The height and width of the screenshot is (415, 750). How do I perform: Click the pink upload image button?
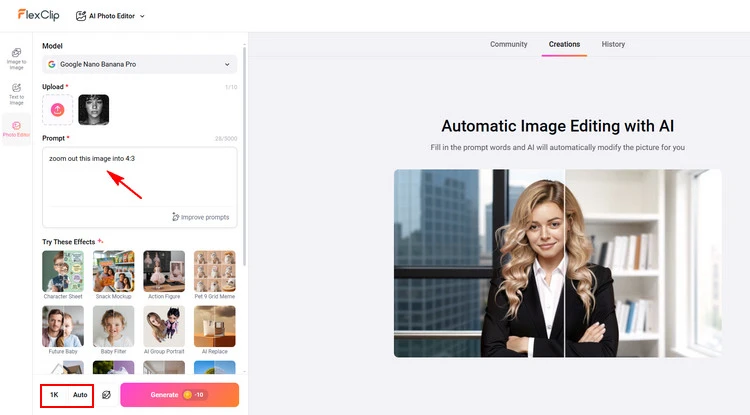click(57, 109)
